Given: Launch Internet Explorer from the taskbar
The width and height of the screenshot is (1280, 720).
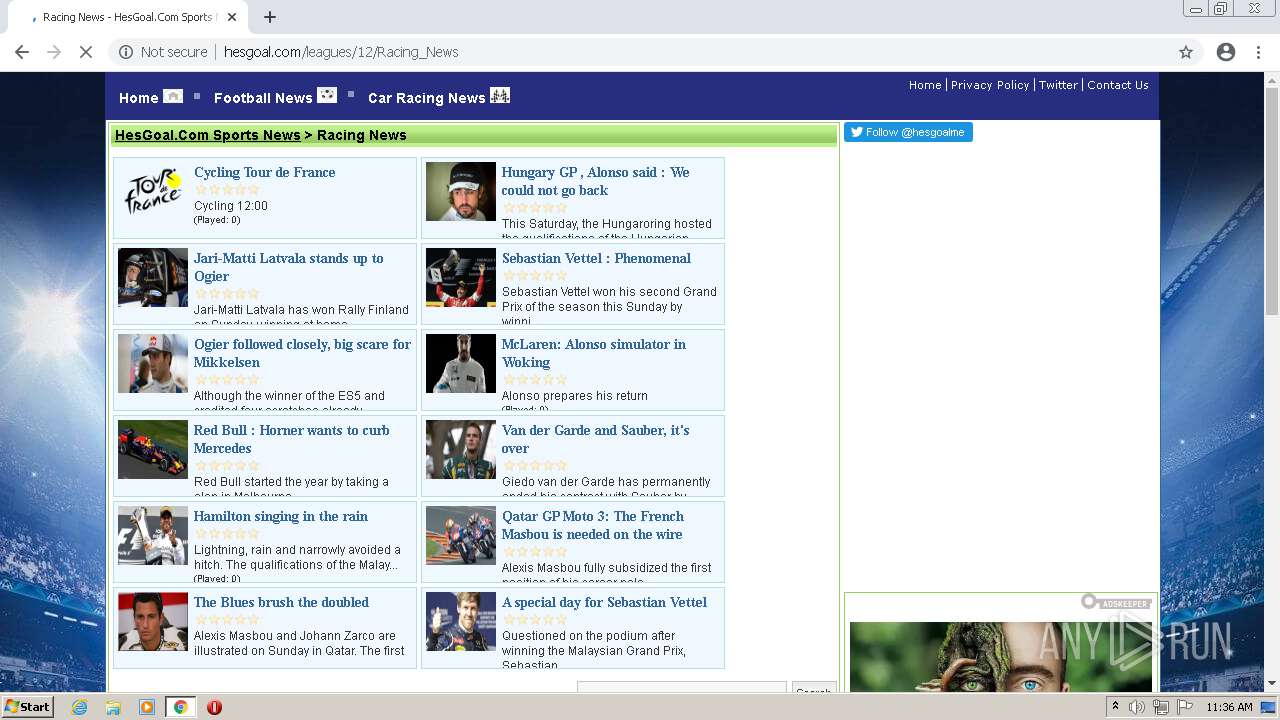Looking at the screenshot, I should click(80, 707).
